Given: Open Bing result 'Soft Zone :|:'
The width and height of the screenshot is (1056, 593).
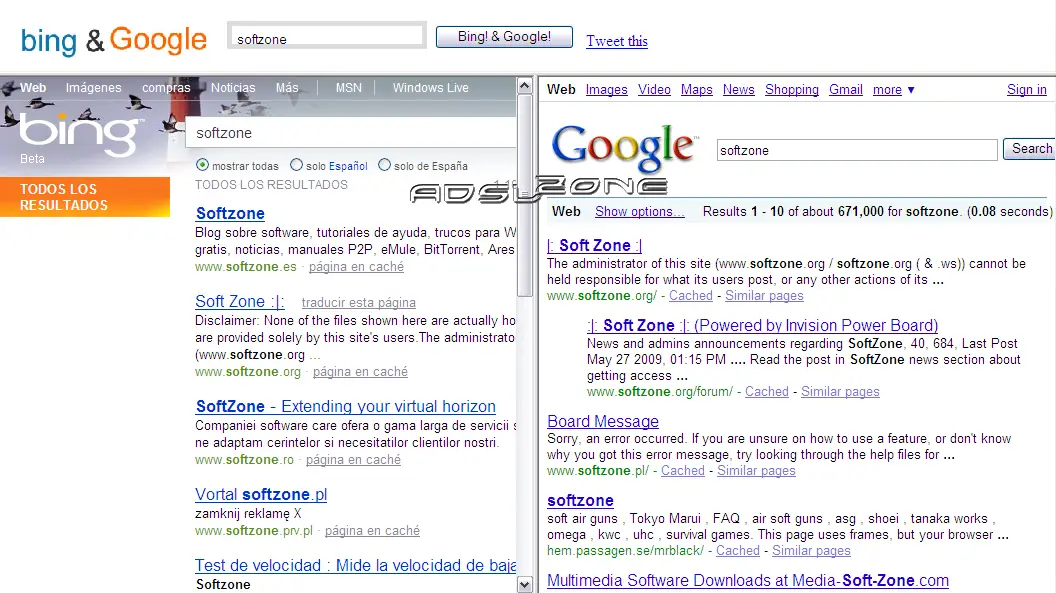Looking at the screenshot, I should pyautogui.click(x=240, y=302).
